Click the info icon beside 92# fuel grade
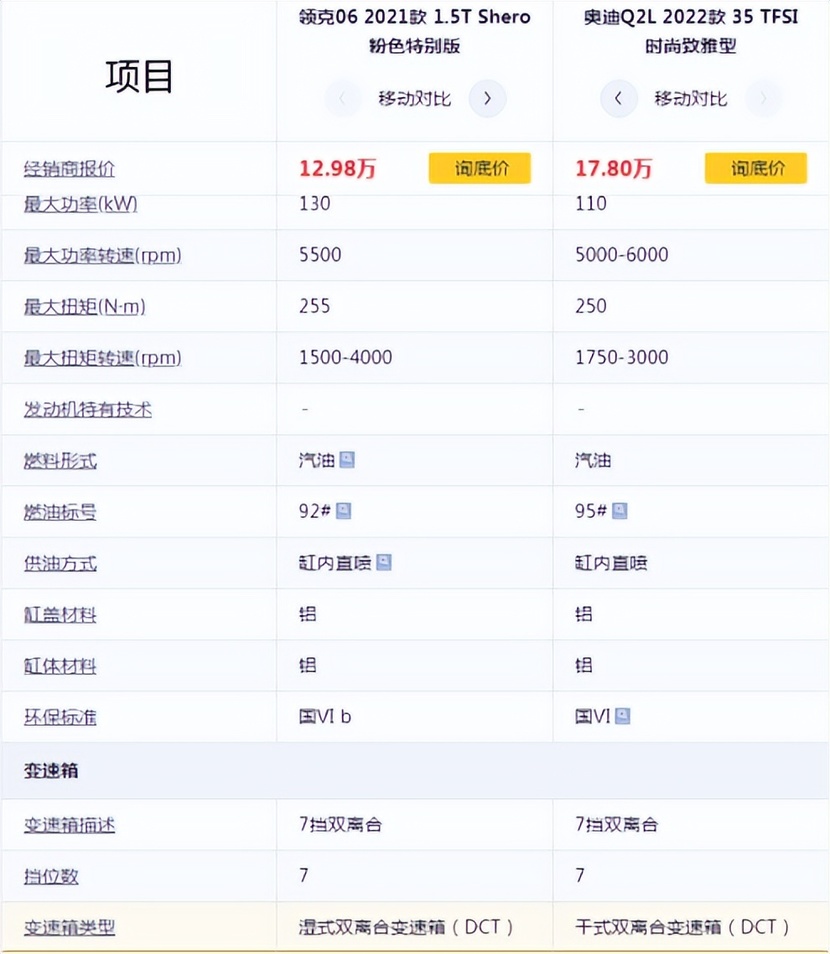 coord(343,510)
